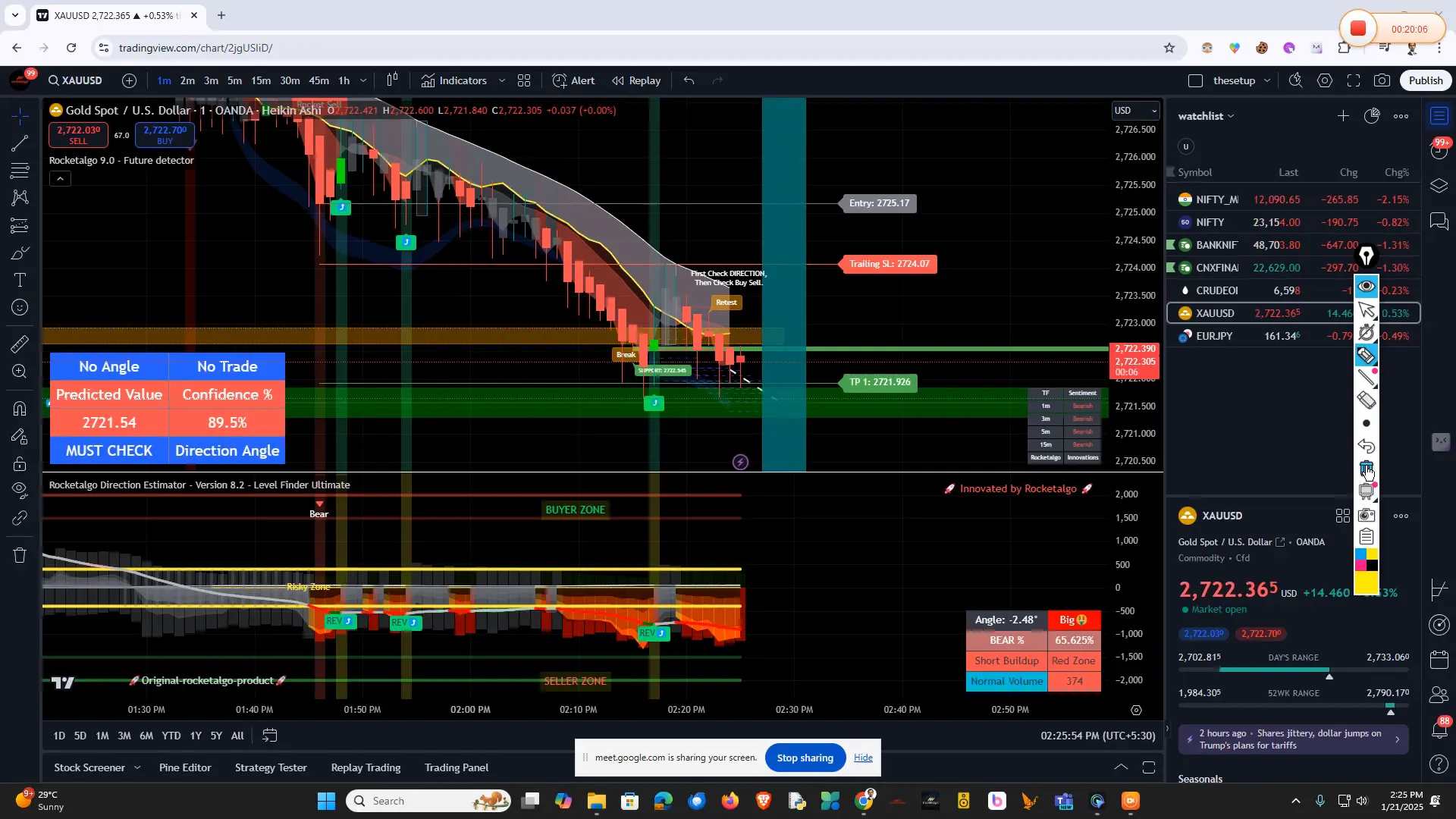The height and width of the screenshot is (819, 1456).
Task: Open the Trading Panel tab
Action: point(457,767)
